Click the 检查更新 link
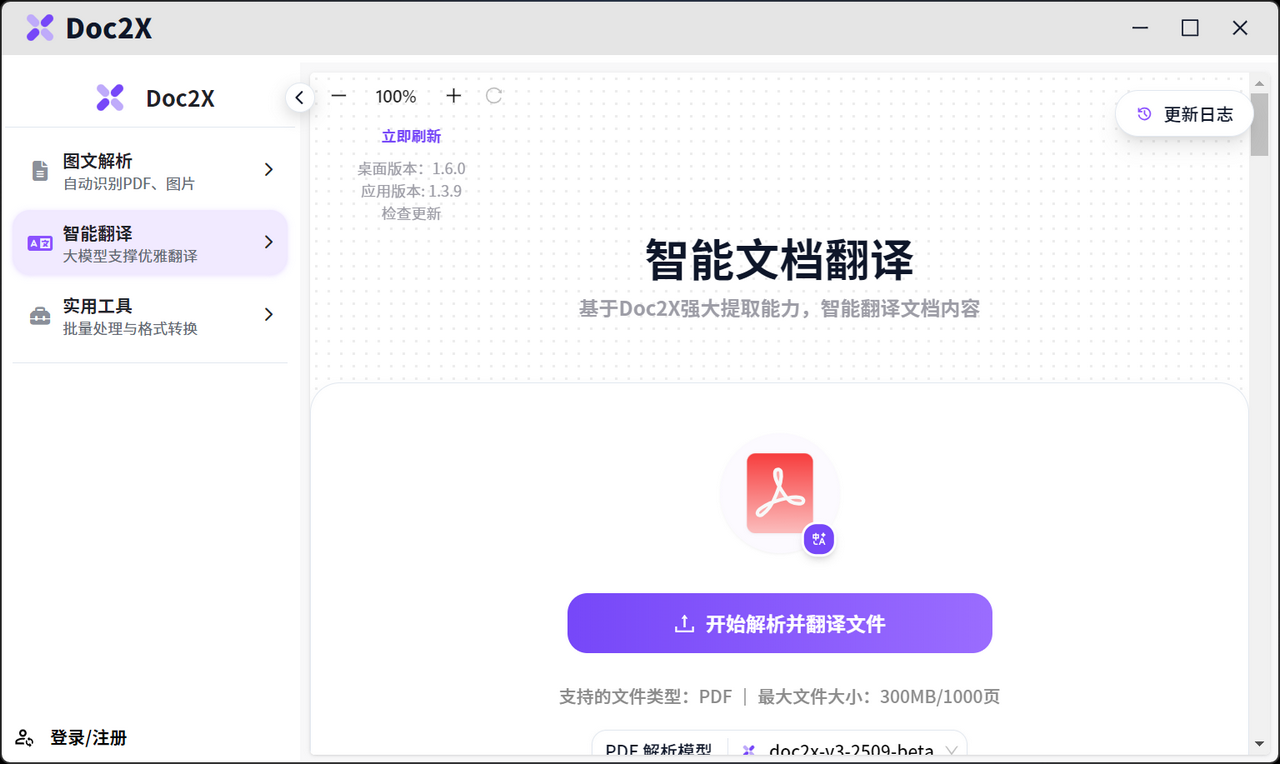The image size is (1280, 764). coord(411,213)
